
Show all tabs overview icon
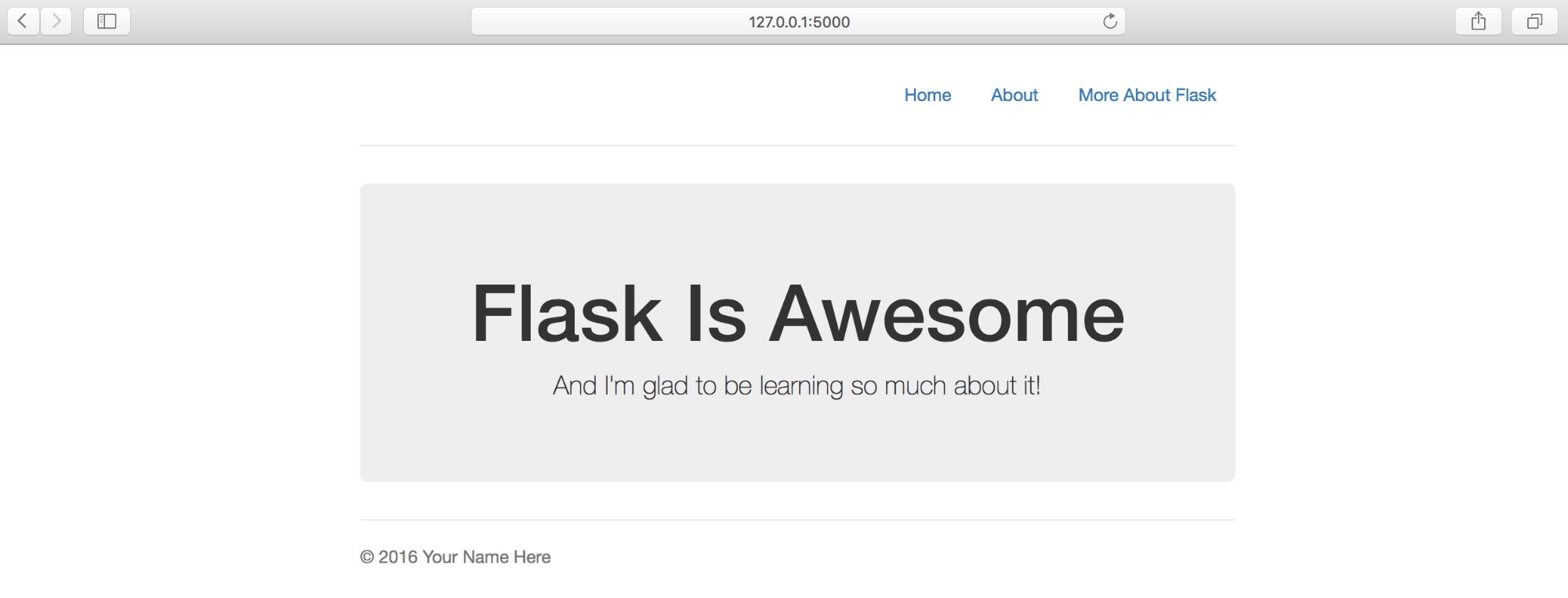pyautogui.click(x=1534, y=21)
